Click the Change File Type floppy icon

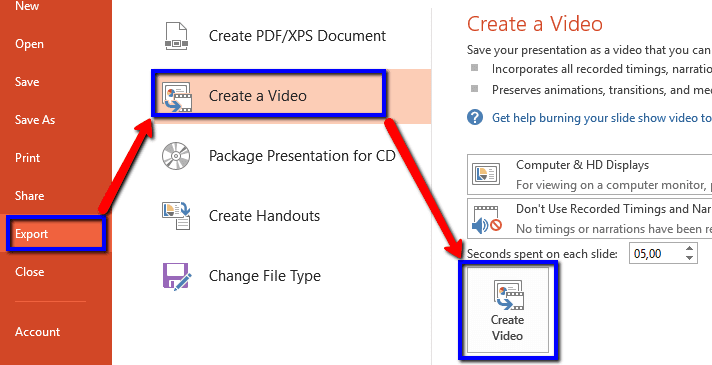point(177,276)
